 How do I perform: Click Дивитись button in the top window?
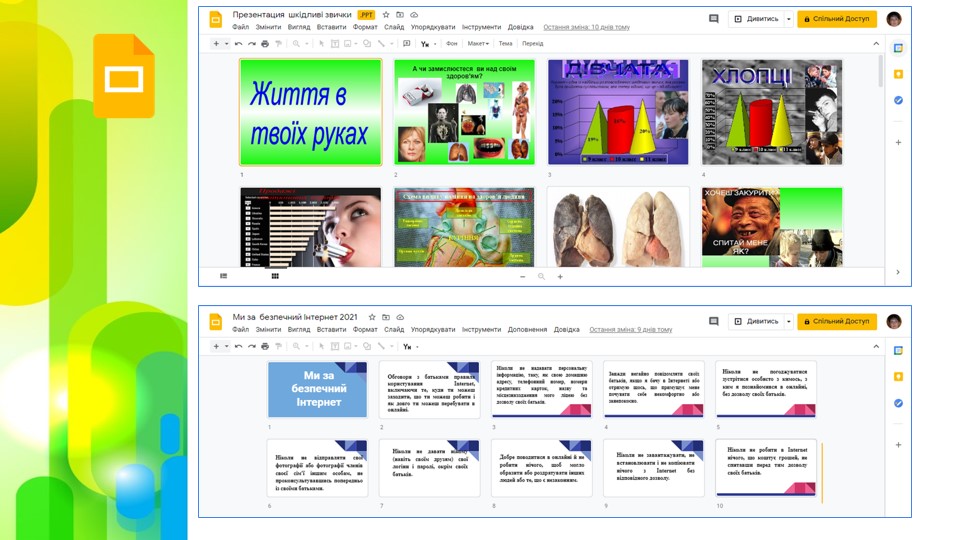coord(756,19)
